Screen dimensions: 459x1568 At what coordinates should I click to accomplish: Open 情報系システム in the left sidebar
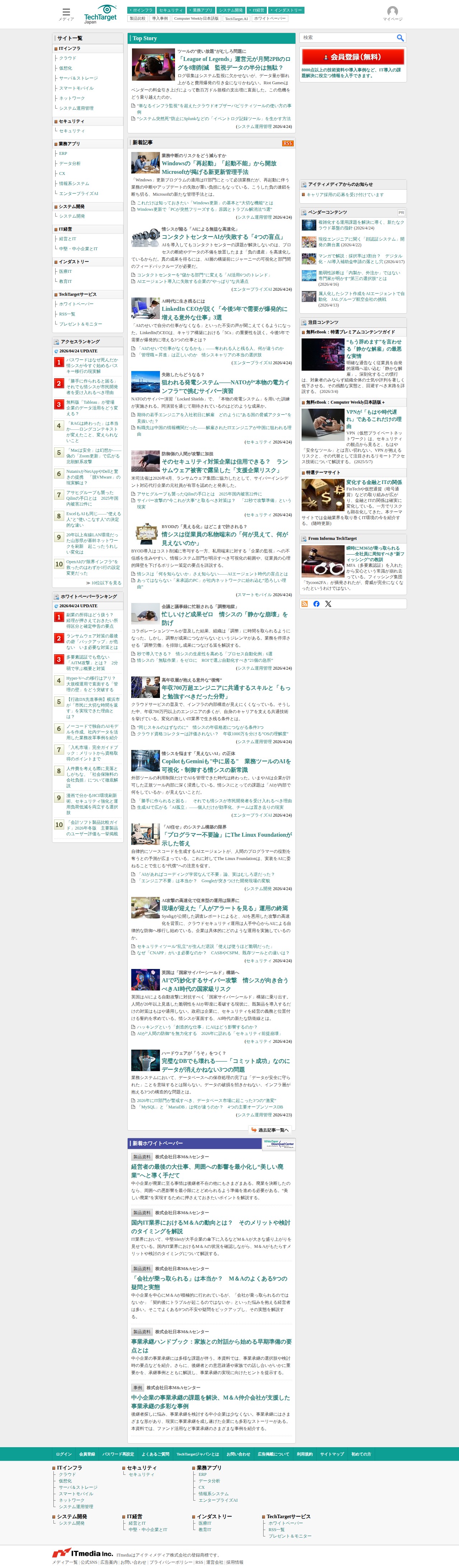[74, 183]
